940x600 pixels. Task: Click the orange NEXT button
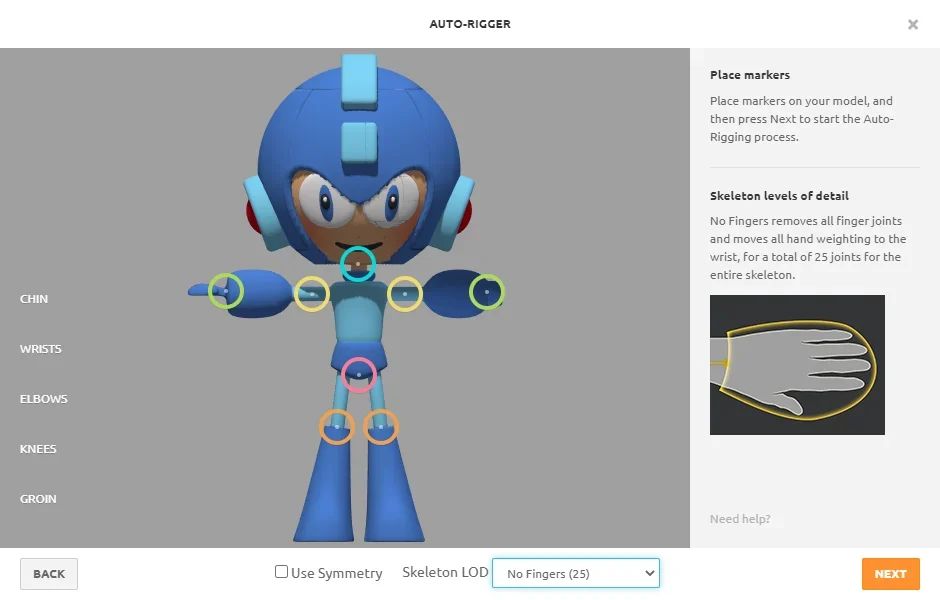890,574
